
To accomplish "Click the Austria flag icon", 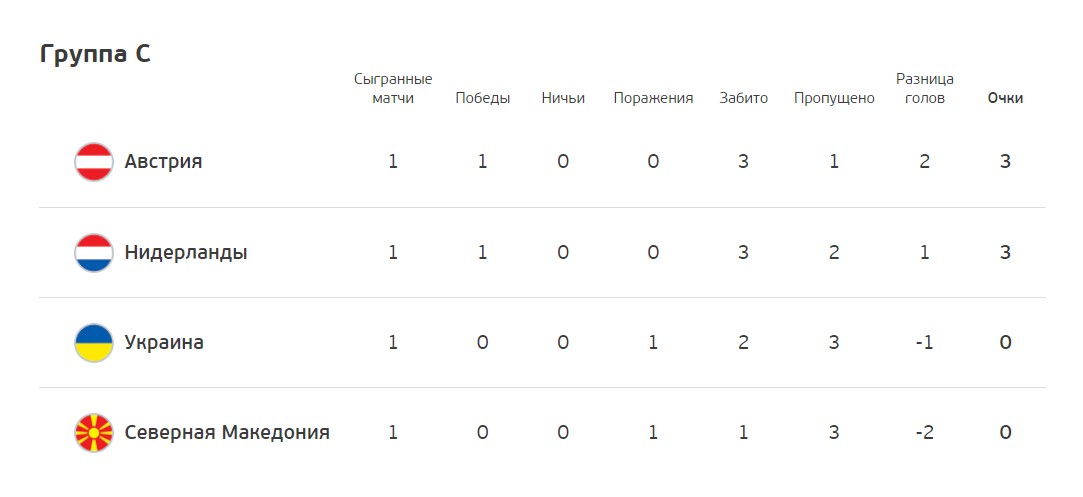I will (93, 162).
